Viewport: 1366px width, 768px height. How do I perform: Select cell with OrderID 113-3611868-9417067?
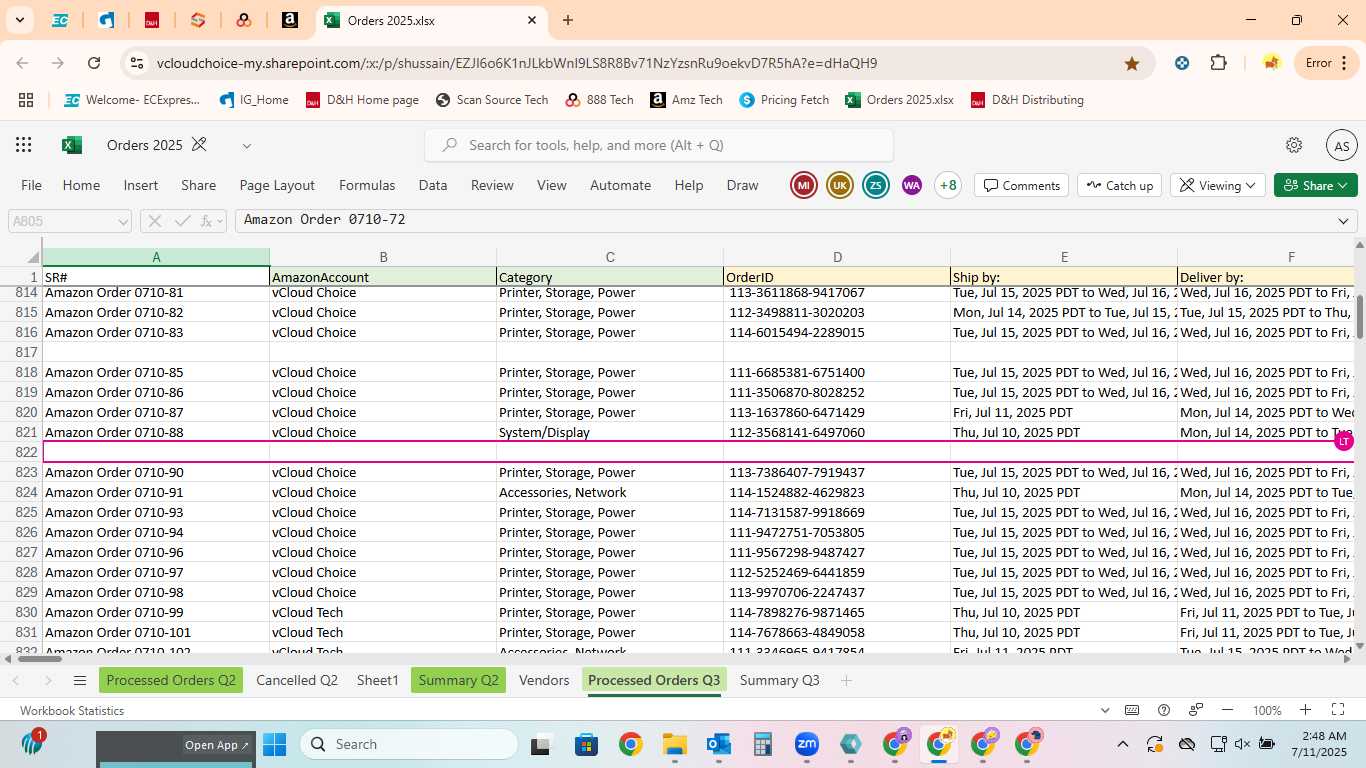[x=837, y=293]
